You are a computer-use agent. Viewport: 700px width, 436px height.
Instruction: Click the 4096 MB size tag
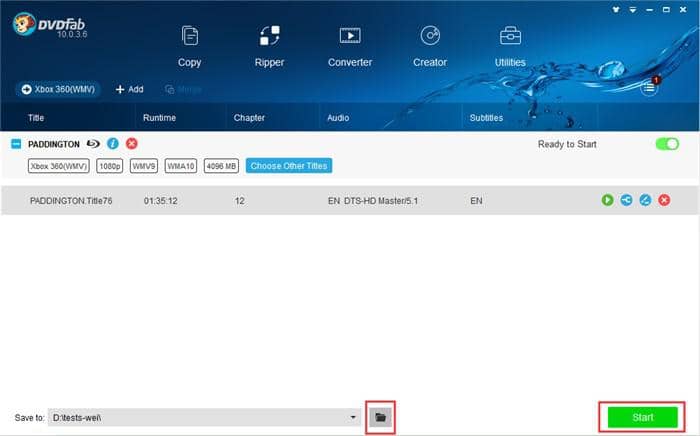tap(221, 166)
